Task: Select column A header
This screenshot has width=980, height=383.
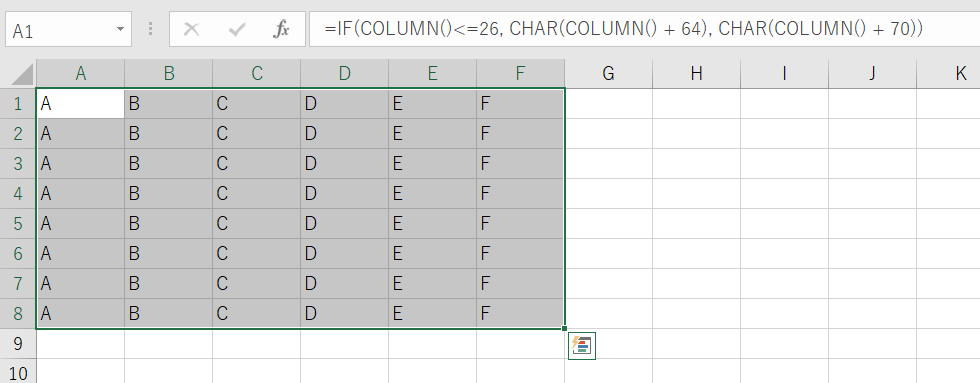Action: click(81, 74)
